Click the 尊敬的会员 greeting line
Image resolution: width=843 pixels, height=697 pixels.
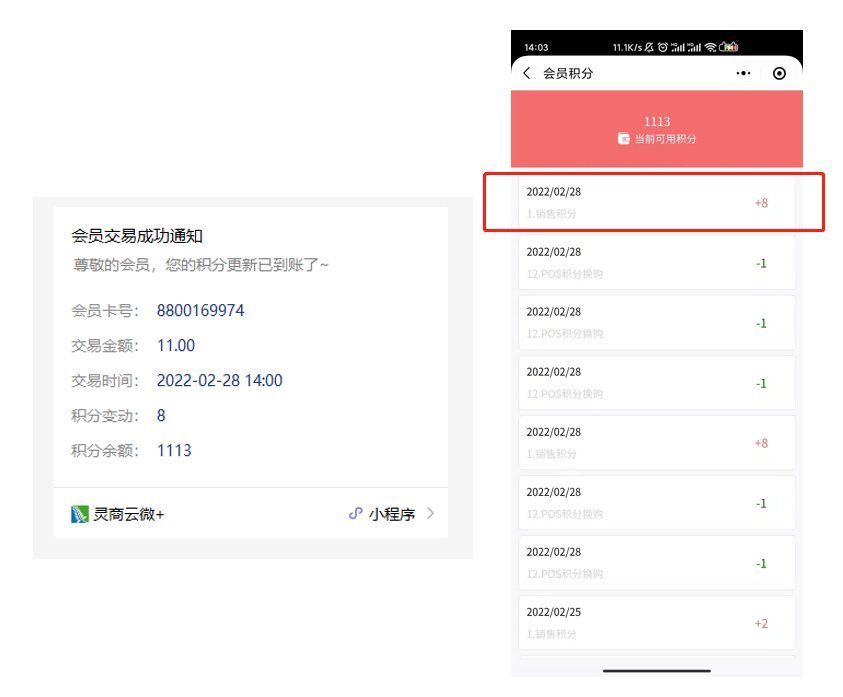pyautogui.click(x=201, y=265)
